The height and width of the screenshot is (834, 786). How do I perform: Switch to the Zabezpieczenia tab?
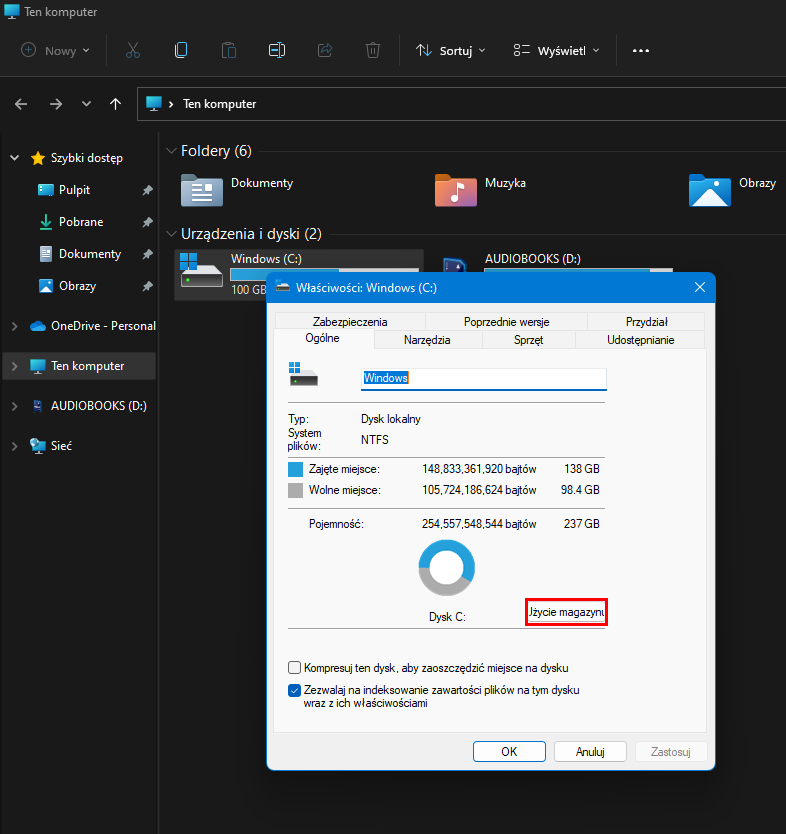(350, 322)
